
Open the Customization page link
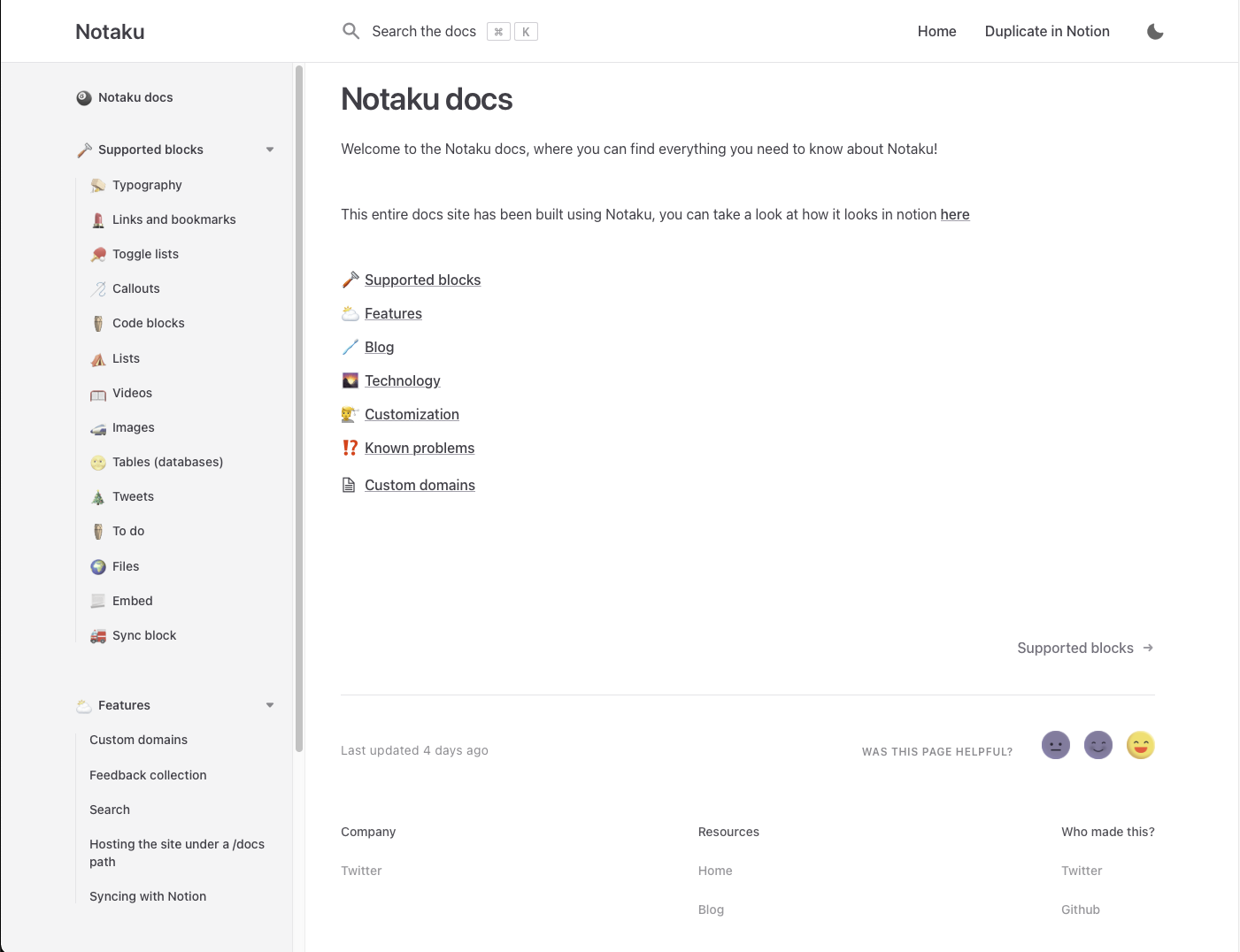pyautogui.click(x=412, y=414)
